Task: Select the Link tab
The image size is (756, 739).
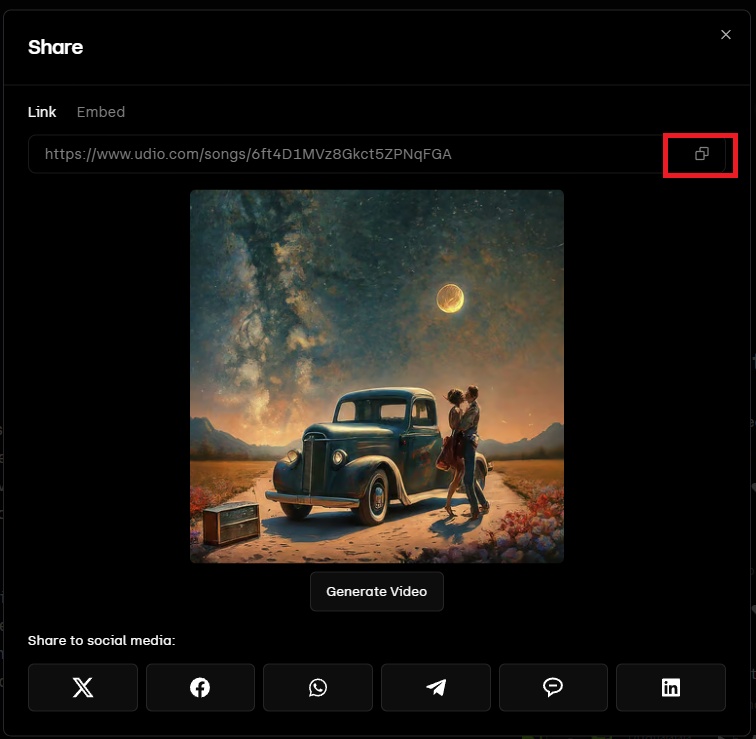Action: tap(42, 112)
